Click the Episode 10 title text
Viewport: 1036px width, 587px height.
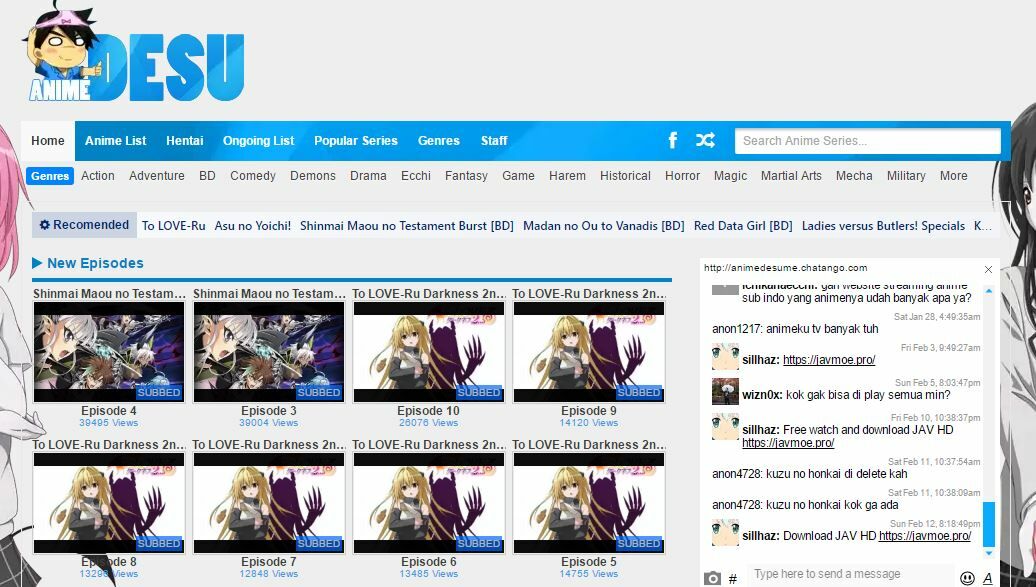tap(429, 411)
